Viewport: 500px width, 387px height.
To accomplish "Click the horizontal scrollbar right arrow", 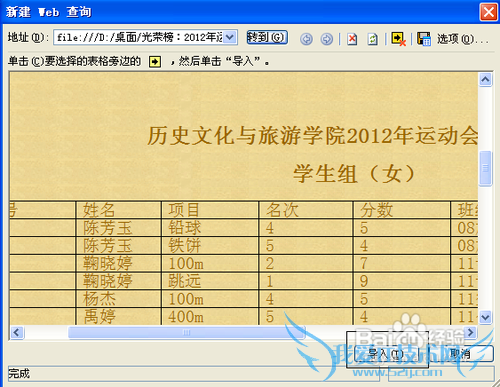I will pos(470,332).
